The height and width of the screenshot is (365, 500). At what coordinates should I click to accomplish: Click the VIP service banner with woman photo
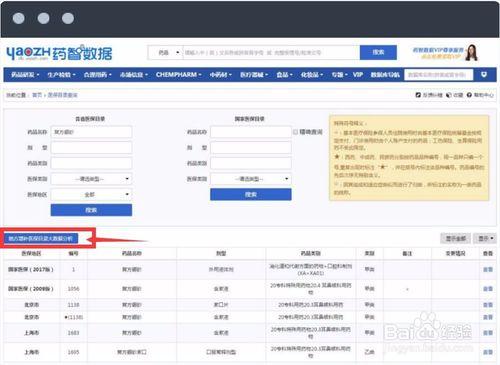(x=446, y=53)
